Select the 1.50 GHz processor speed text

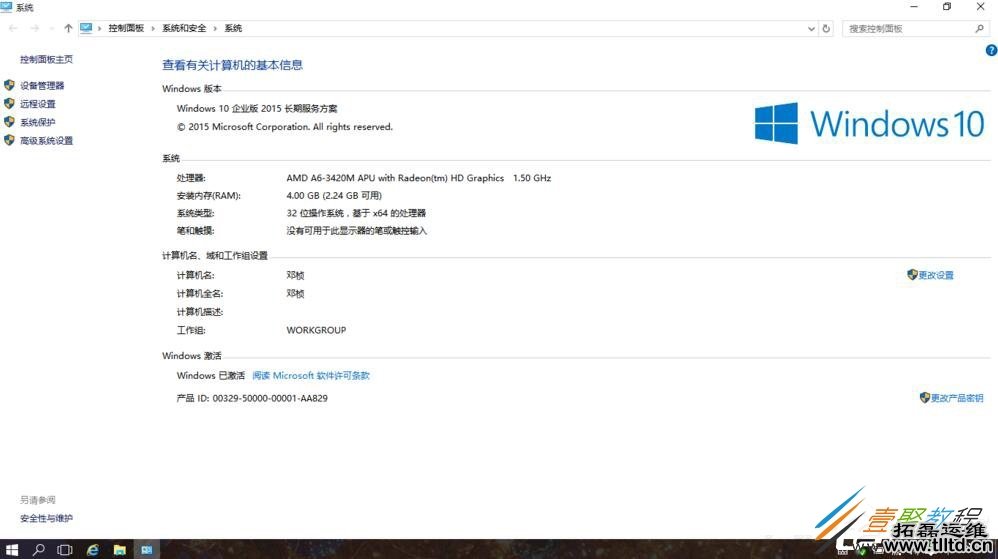(532, 178)
